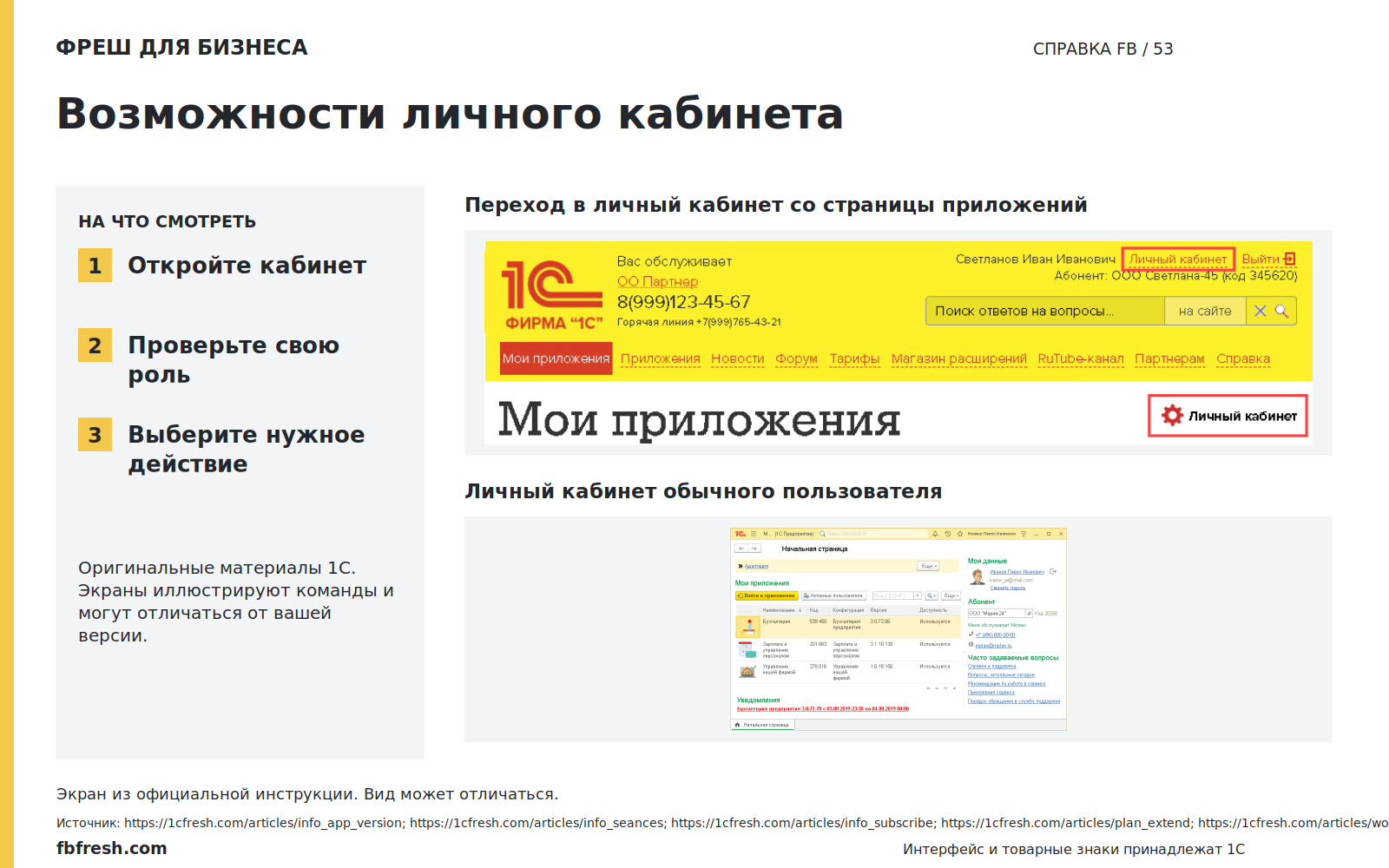The height and width of the screenshot is (868, 1389).
Task: Select the на сайте search scope
Action: tap(1205, 311)
